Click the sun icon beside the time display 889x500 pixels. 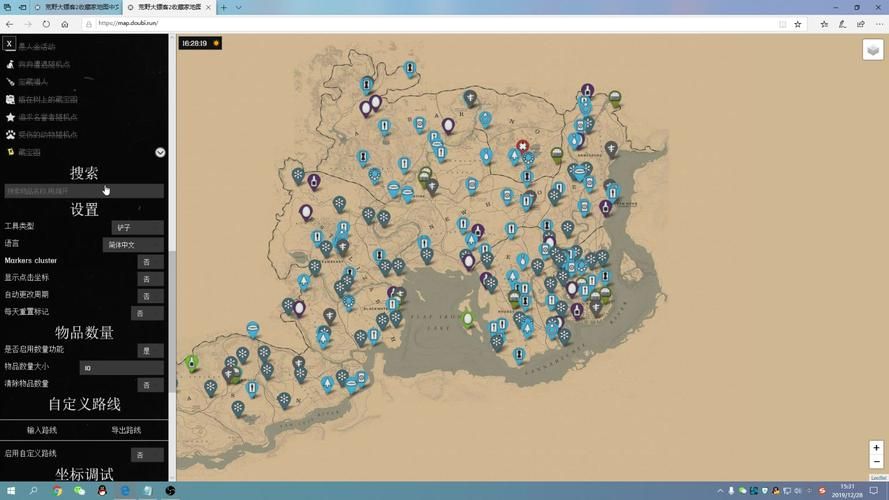tap(216, 43)
